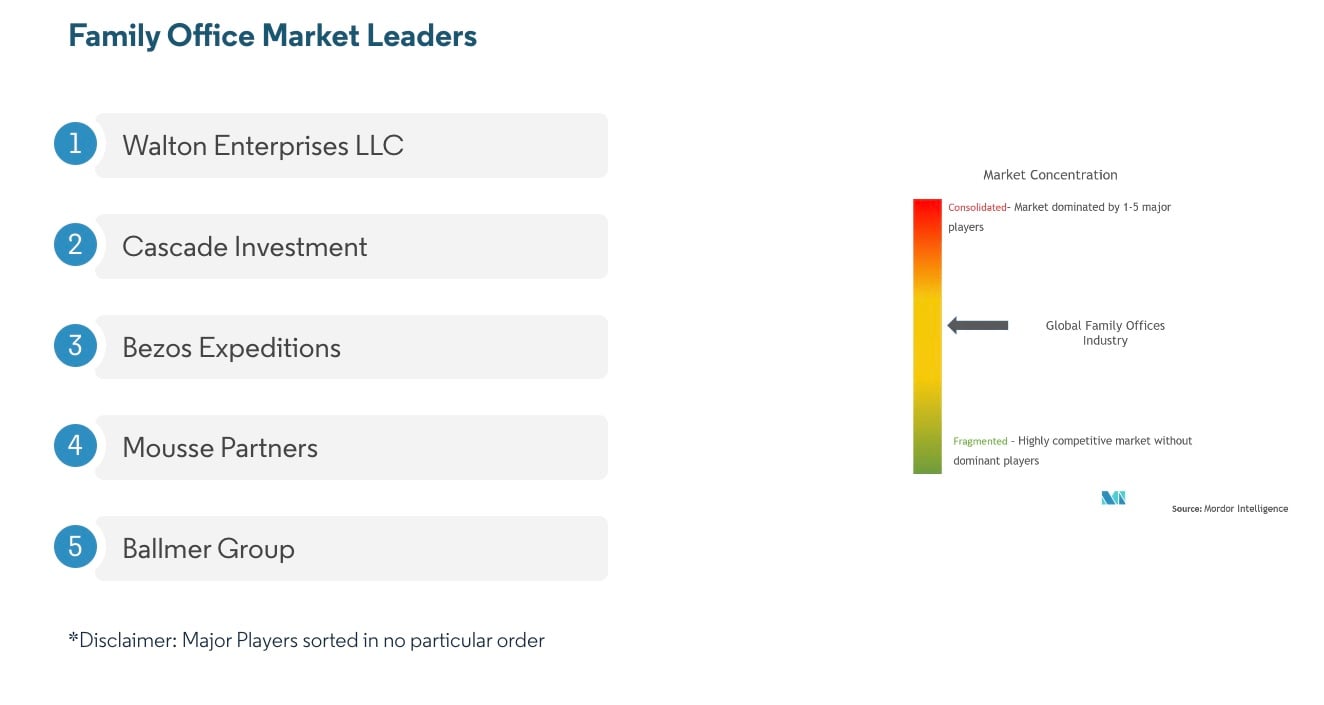The width and height of the screenshot is (1324, 705).
Task: Click the number 4 circle badge
Action: (x=75, y=446)
